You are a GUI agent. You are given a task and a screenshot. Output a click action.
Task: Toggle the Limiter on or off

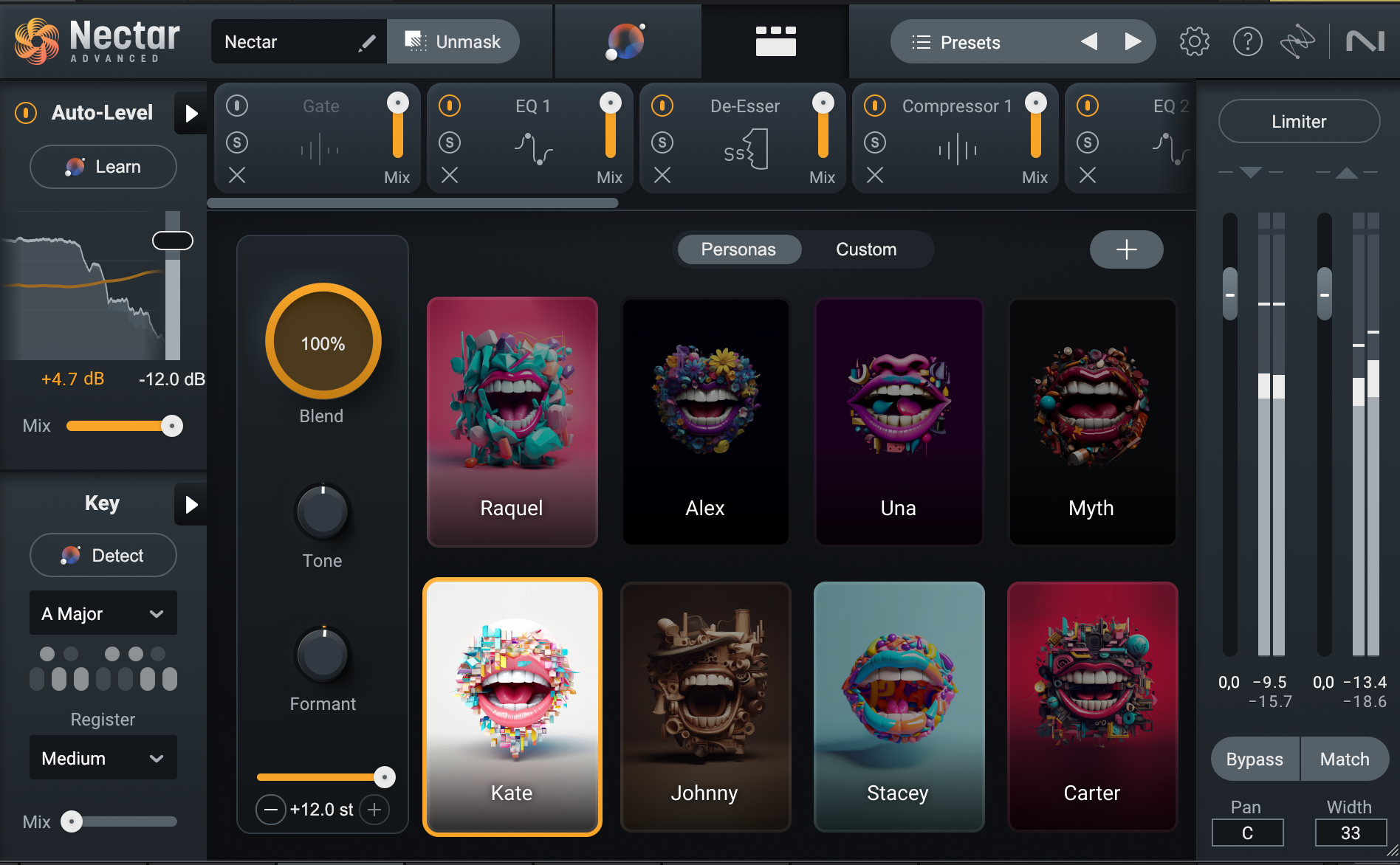pos(1299,121)
